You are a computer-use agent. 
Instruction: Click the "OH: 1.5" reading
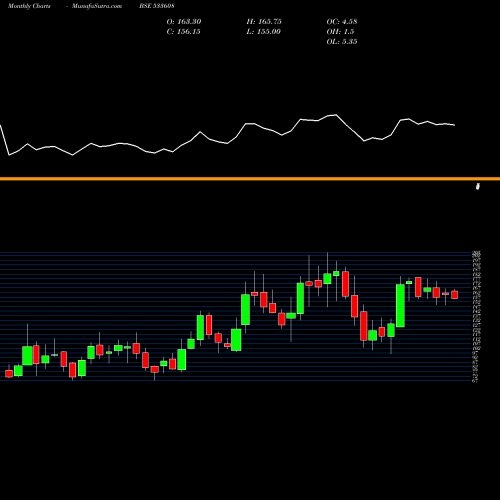tap(340, 32)
